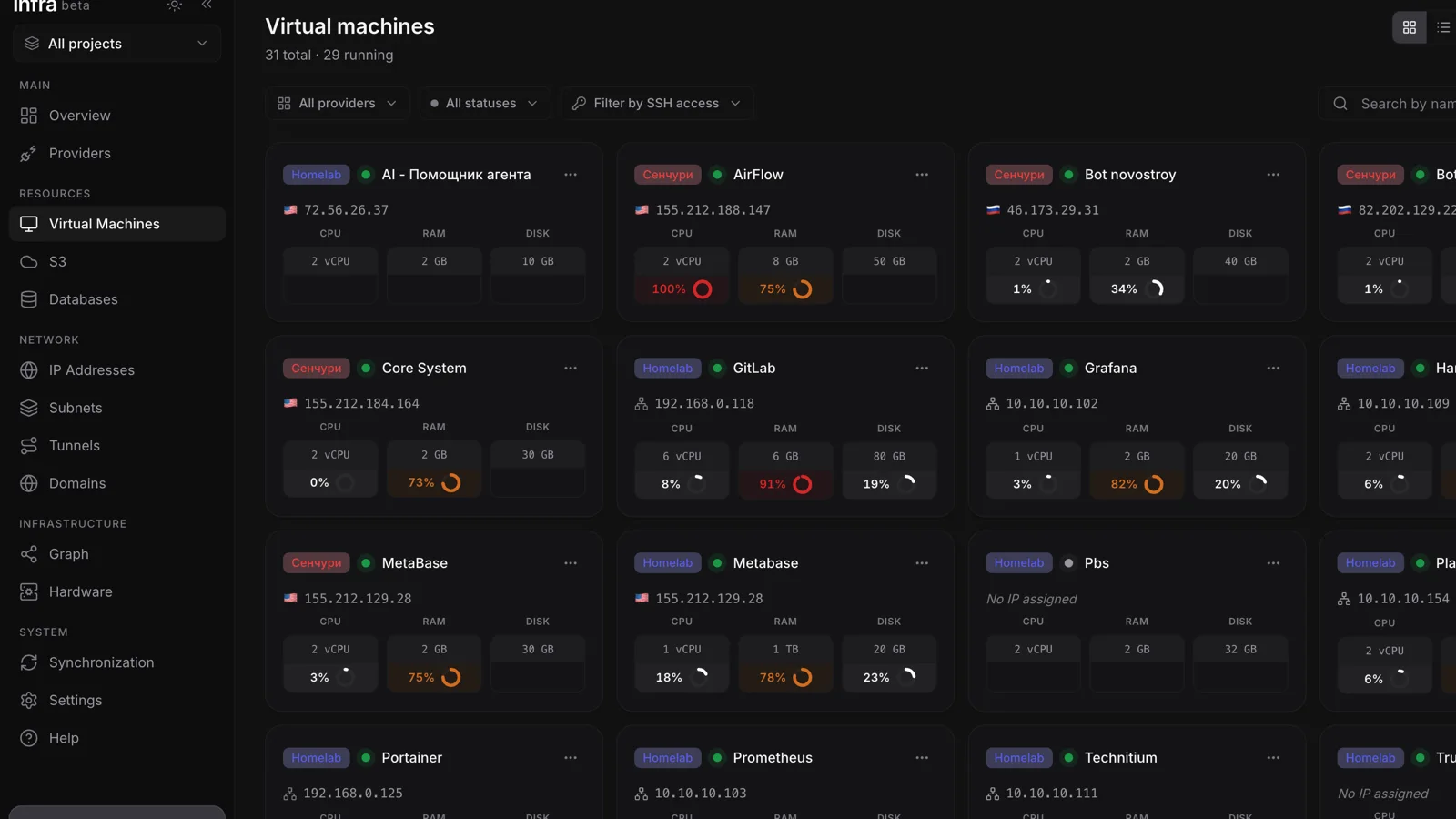
Task: Click the Grafana VM name
Action: click(1110, 369)
